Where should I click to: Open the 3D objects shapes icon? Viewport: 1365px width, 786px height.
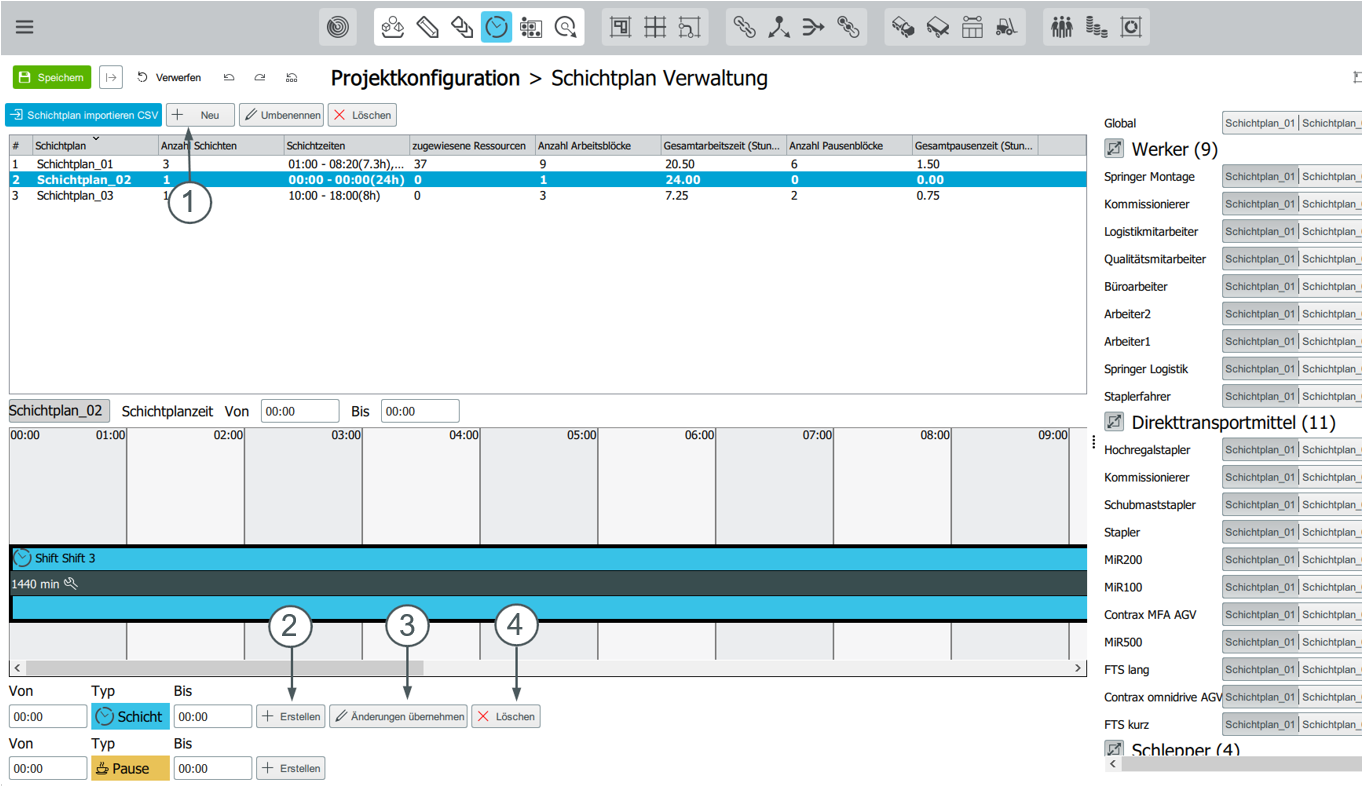[x=393, y=27]
